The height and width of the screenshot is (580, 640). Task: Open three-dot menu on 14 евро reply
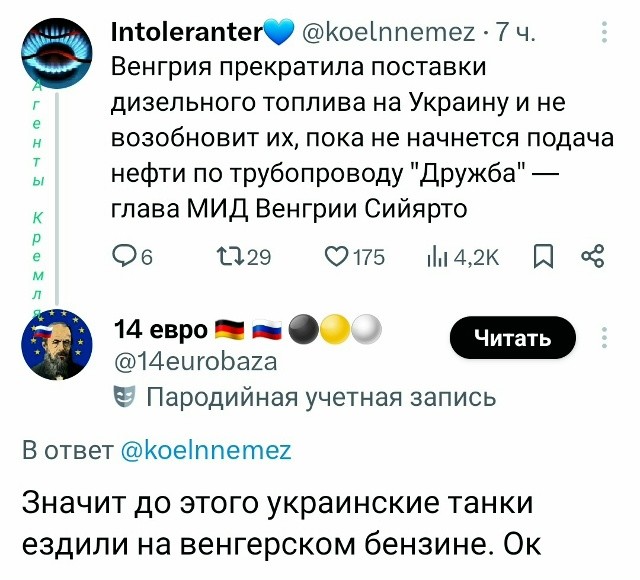pyautogui.click(x=605, y=337)
